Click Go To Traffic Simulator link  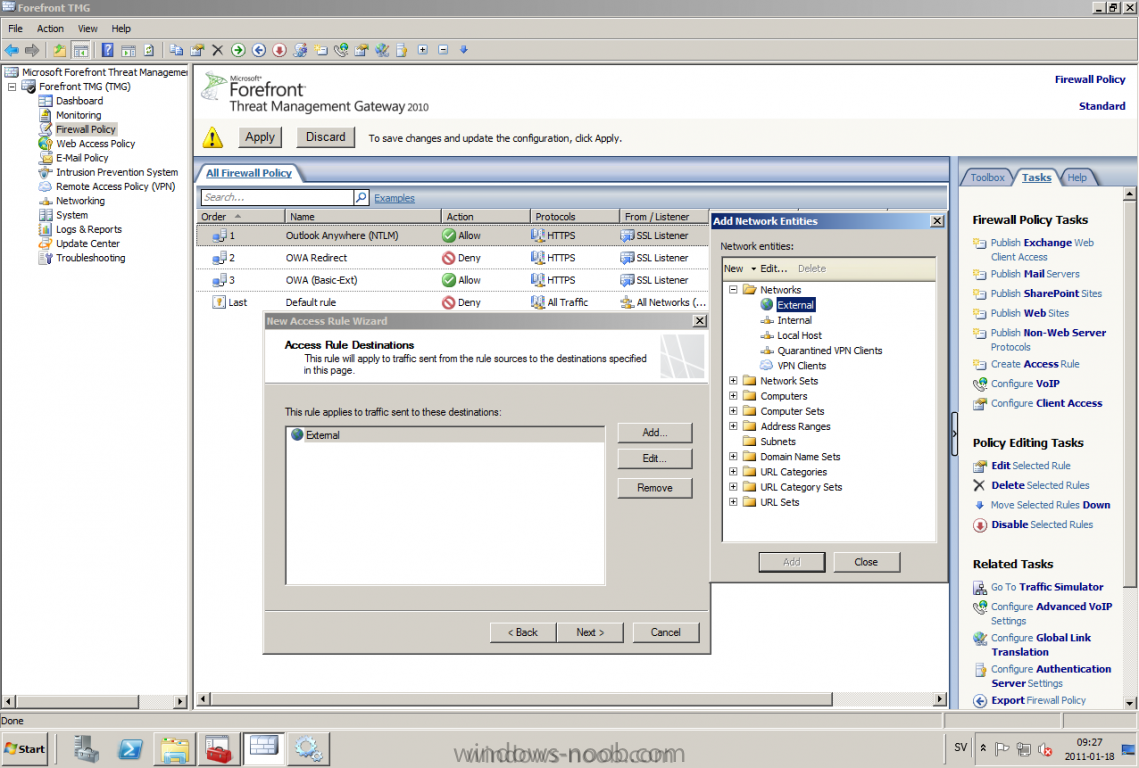tap(1047, 587)
